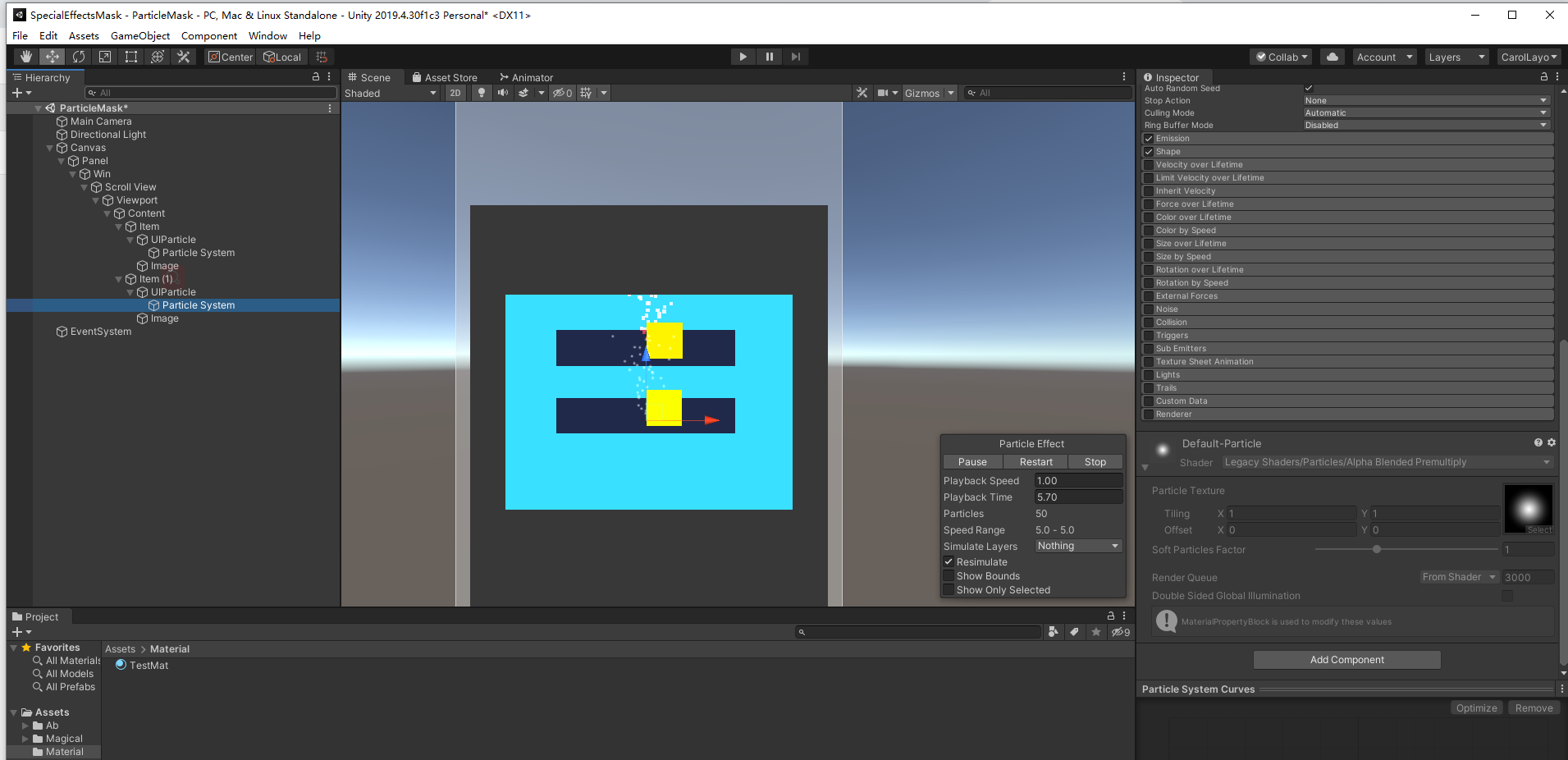Disable the Emission module

pos(1149,139)
